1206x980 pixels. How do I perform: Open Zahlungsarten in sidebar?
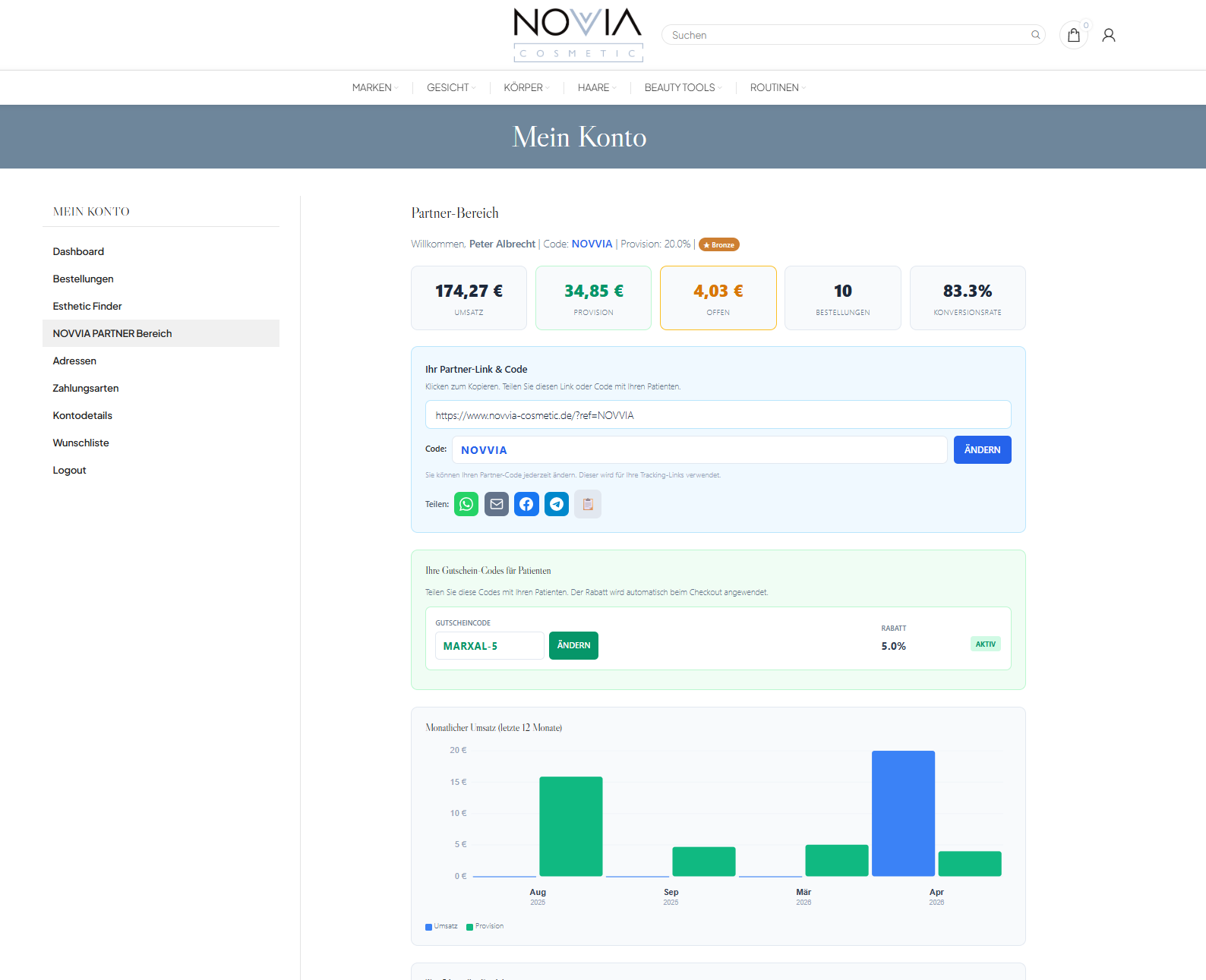pos(161,388)
